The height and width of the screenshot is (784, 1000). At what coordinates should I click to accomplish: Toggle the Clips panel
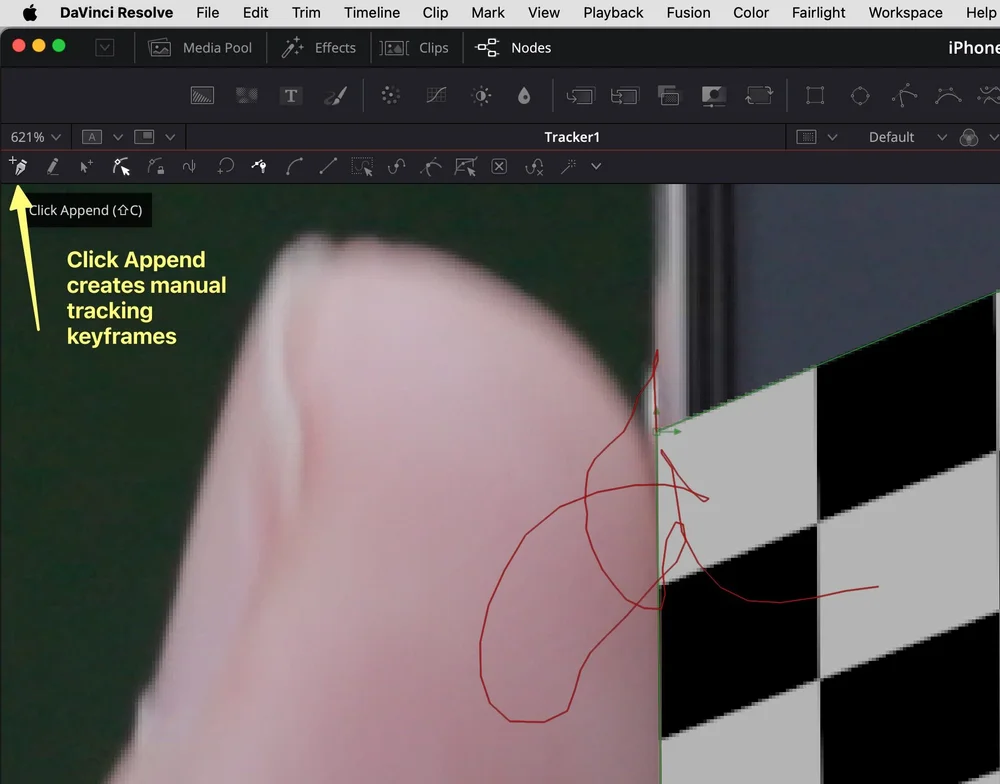(415, 47)
